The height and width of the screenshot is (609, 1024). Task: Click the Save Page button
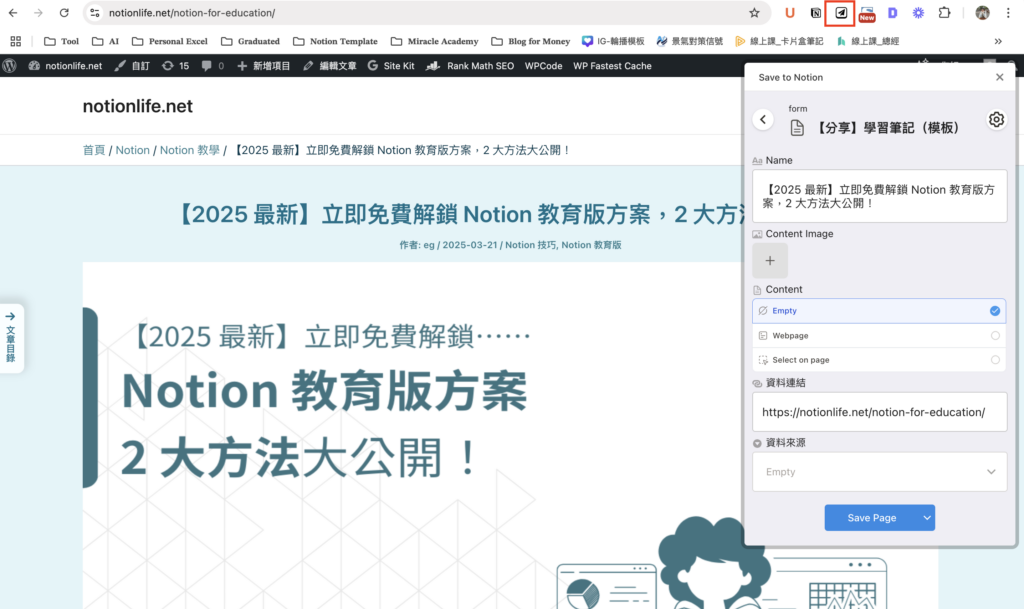[x=872, y=517]
